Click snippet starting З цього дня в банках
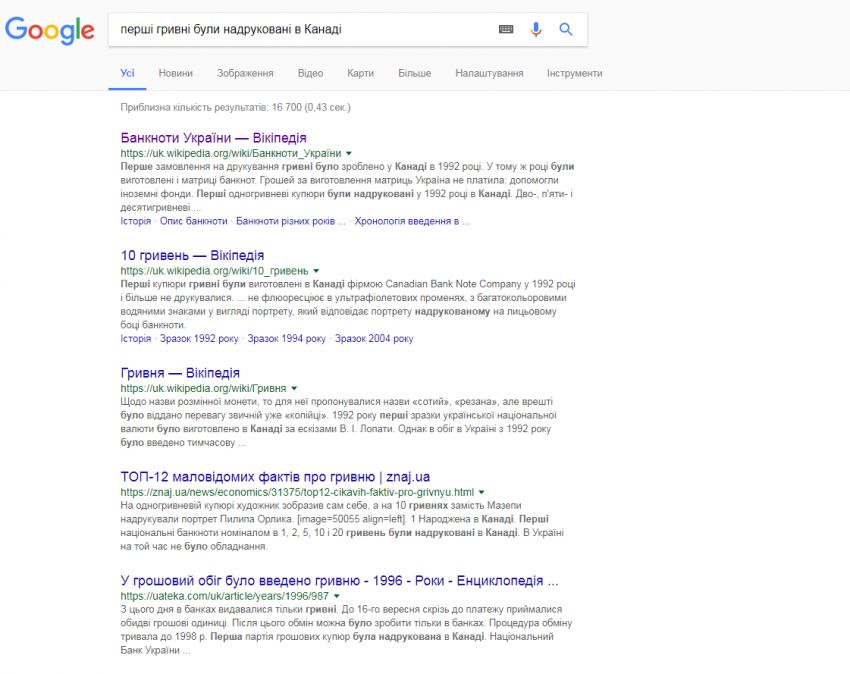850x674 pixels. 346,630
